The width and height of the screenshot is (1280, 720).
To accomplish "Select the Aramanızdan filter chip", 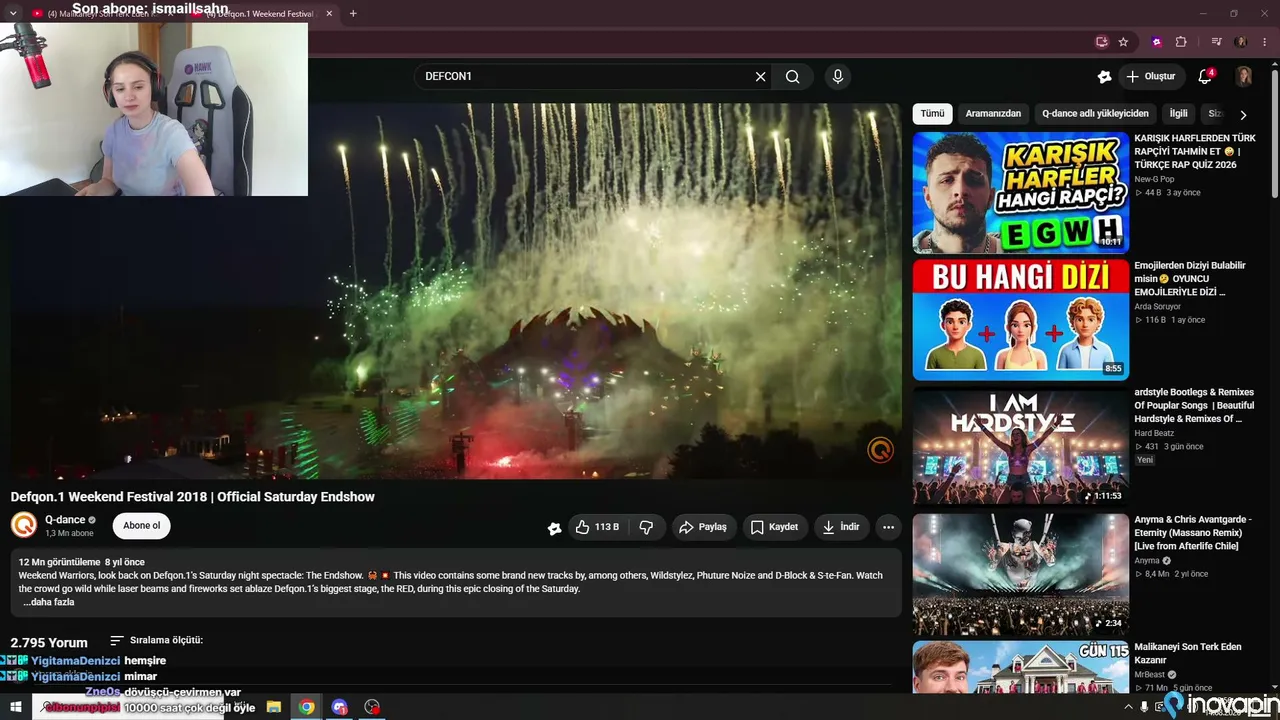I will click(993, 114).
